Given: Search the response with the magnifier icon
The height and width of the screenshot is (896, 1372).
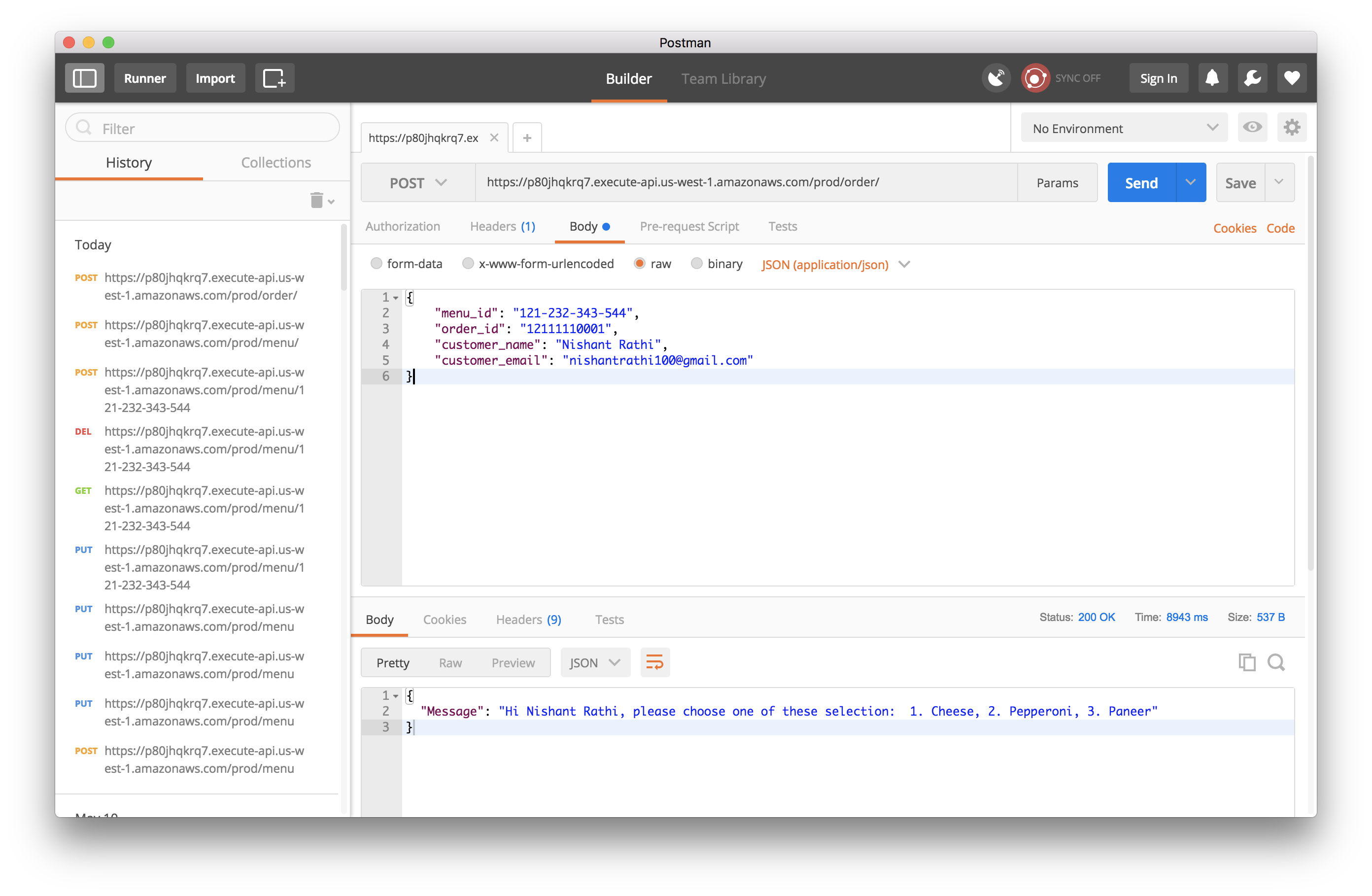Looking at the screenshot, I should pyautogui.click(x=1275, y=662).
